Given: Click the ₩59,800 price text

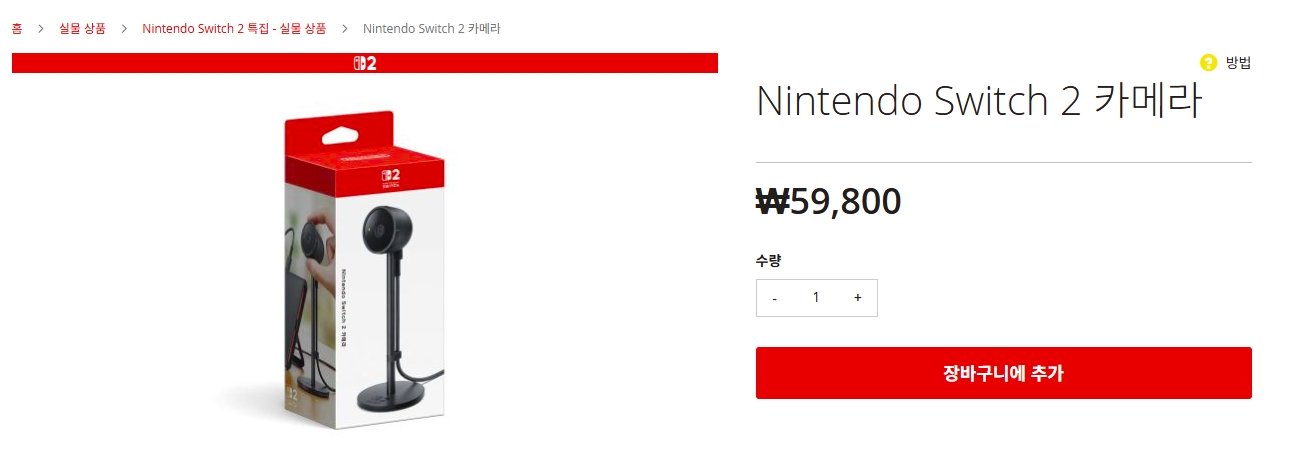Looking at the screenshot, I should pos(829,203).
